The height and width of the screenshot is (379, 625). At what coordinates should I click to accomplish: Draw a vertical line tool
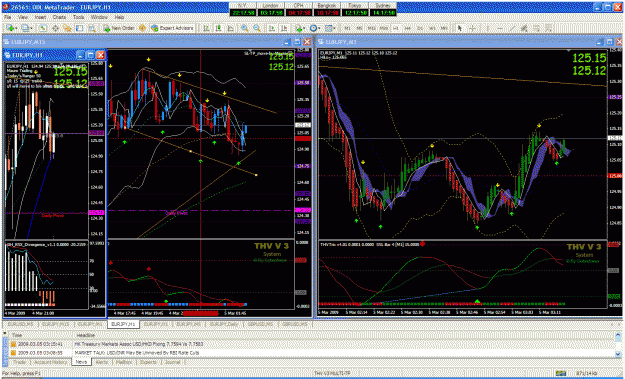coord(487,28)
